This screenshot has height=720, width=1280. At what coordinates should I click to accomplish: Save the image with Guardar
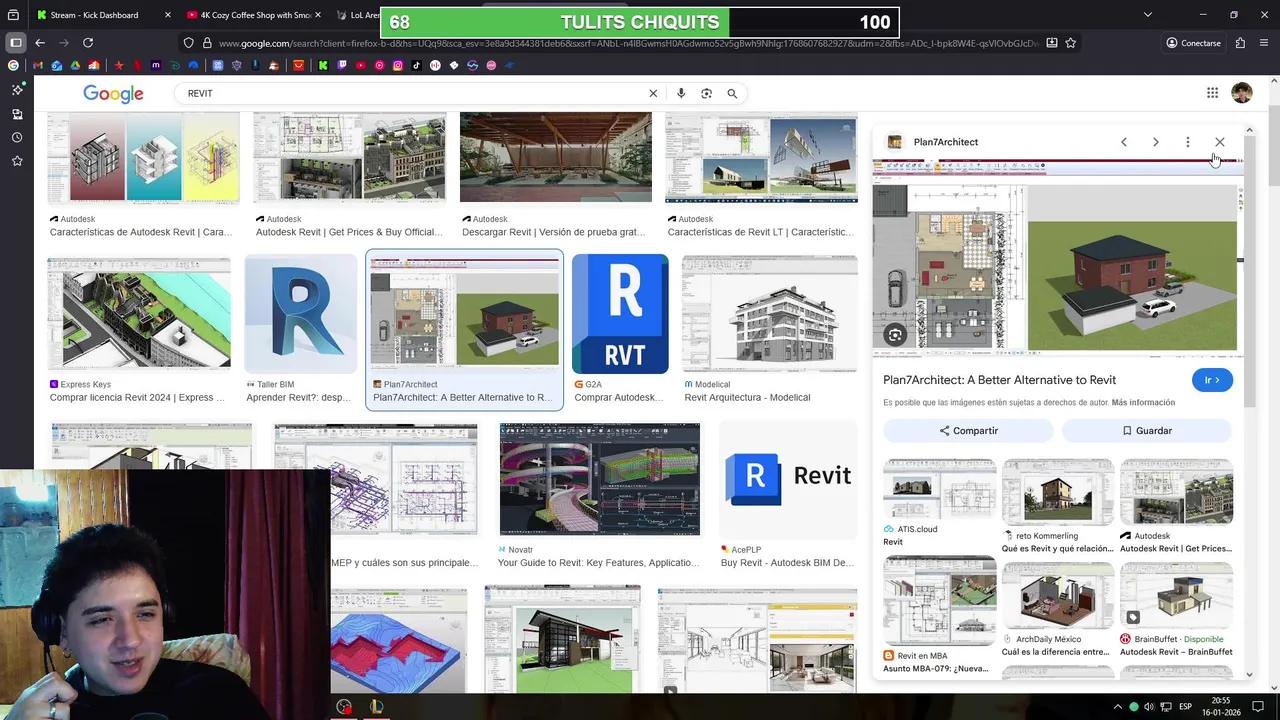1147,431
